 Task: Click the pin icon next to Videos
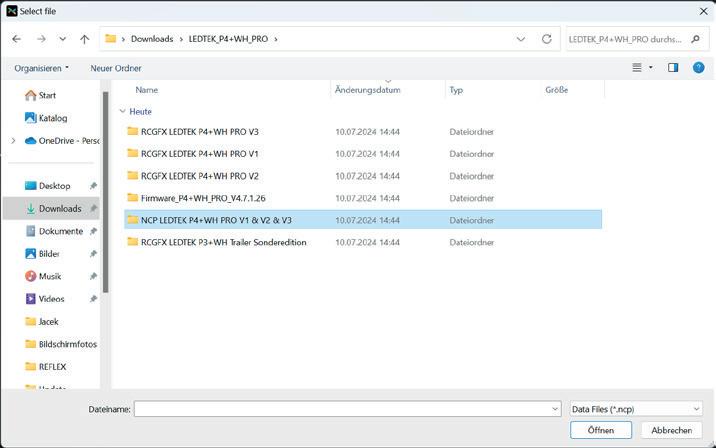point(93,299)
